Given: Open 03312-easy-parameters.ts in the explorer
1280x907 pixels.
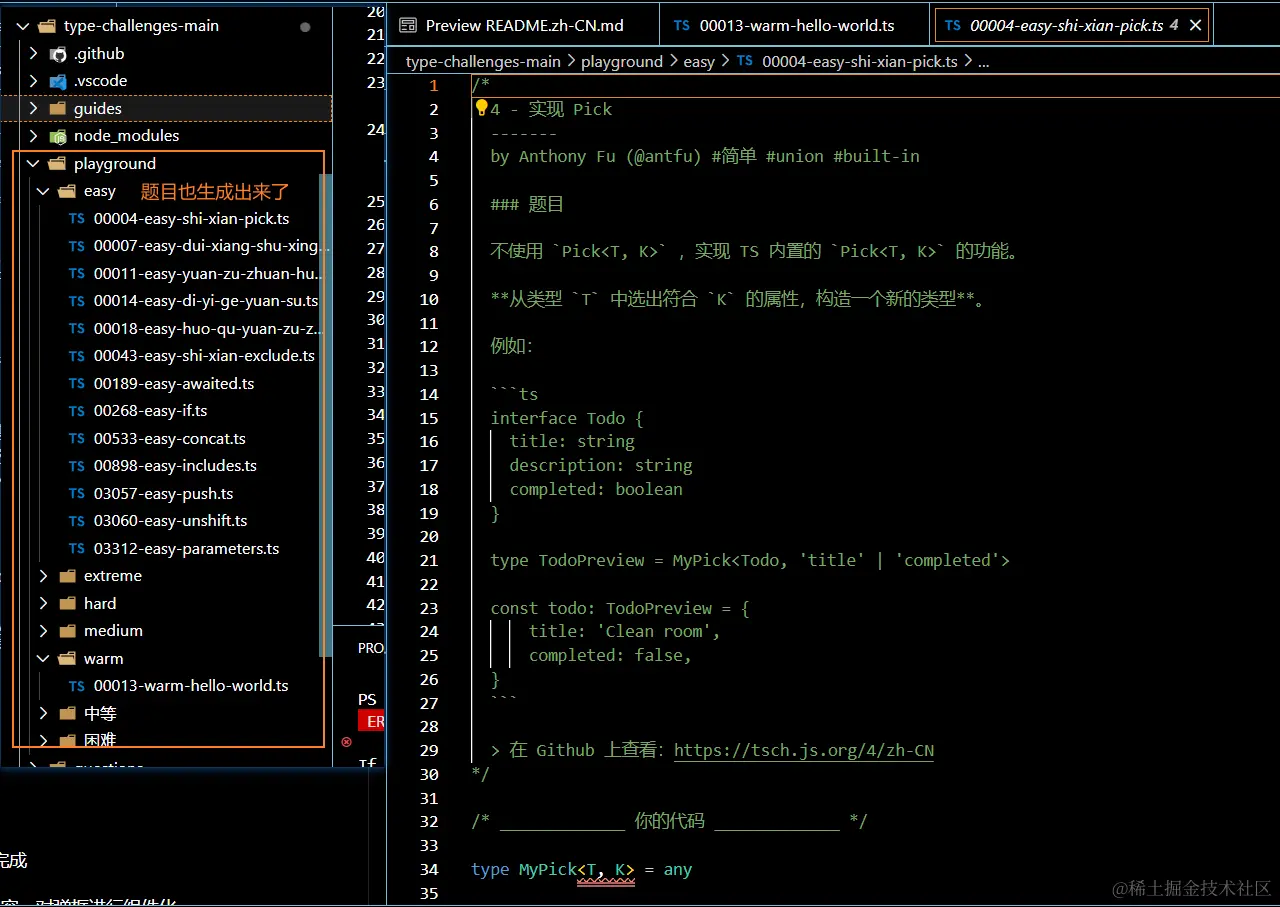Looking at the screenshot, I should click(x=187, y=549).
